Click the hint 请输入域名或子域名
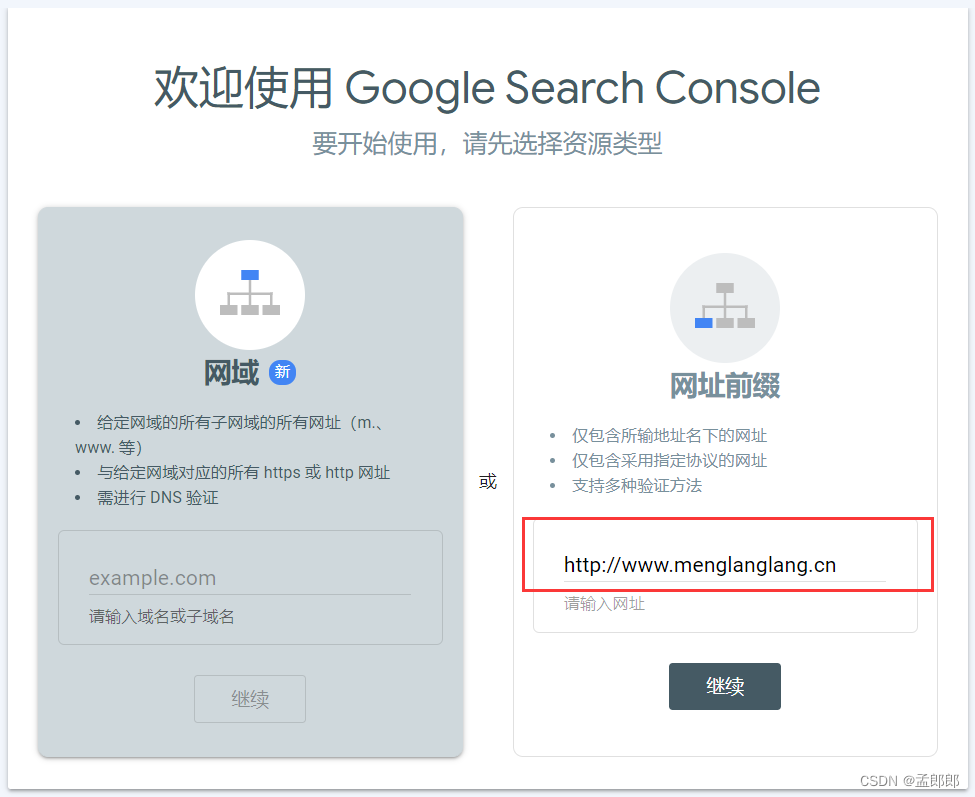Image resolution: width=975 pixels, height=797 pixels. pyautogui.click(x=162, y=616)
